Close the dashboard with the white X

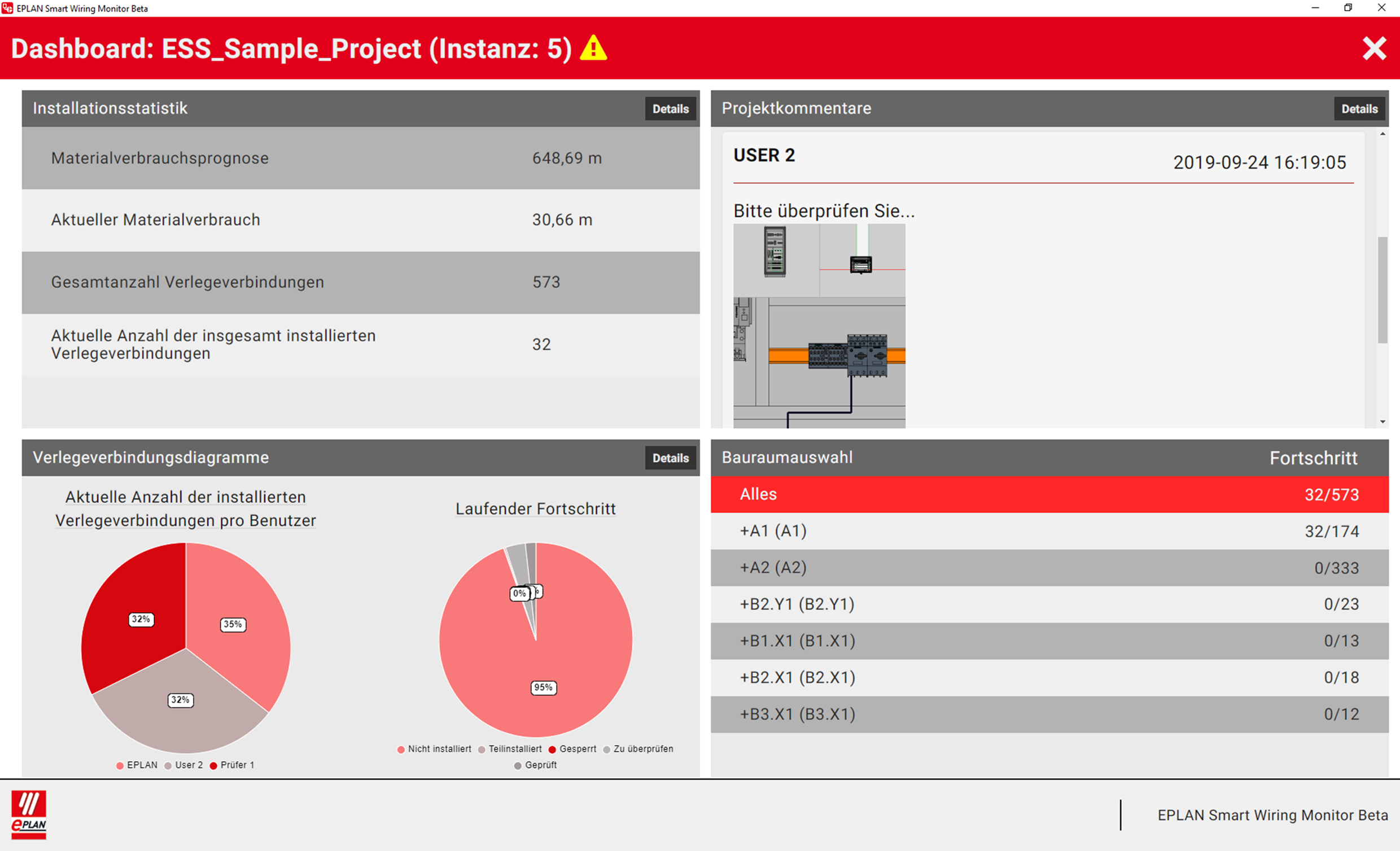pyautogui.click(x=1374, y=49)
